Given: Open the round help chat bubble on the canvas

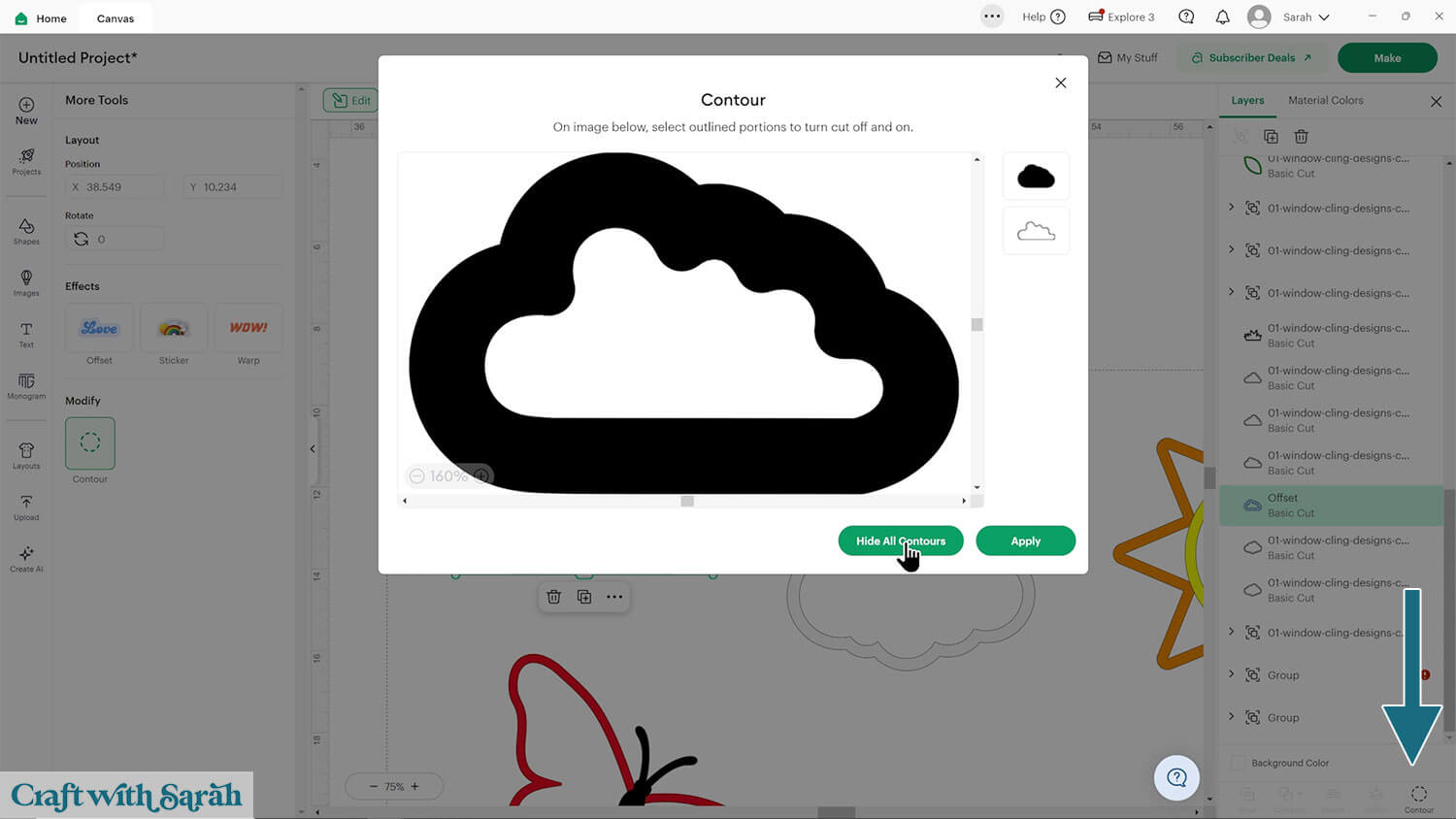Looking at the screenshot, I should pyautogui.click(x=1176, y=777).
